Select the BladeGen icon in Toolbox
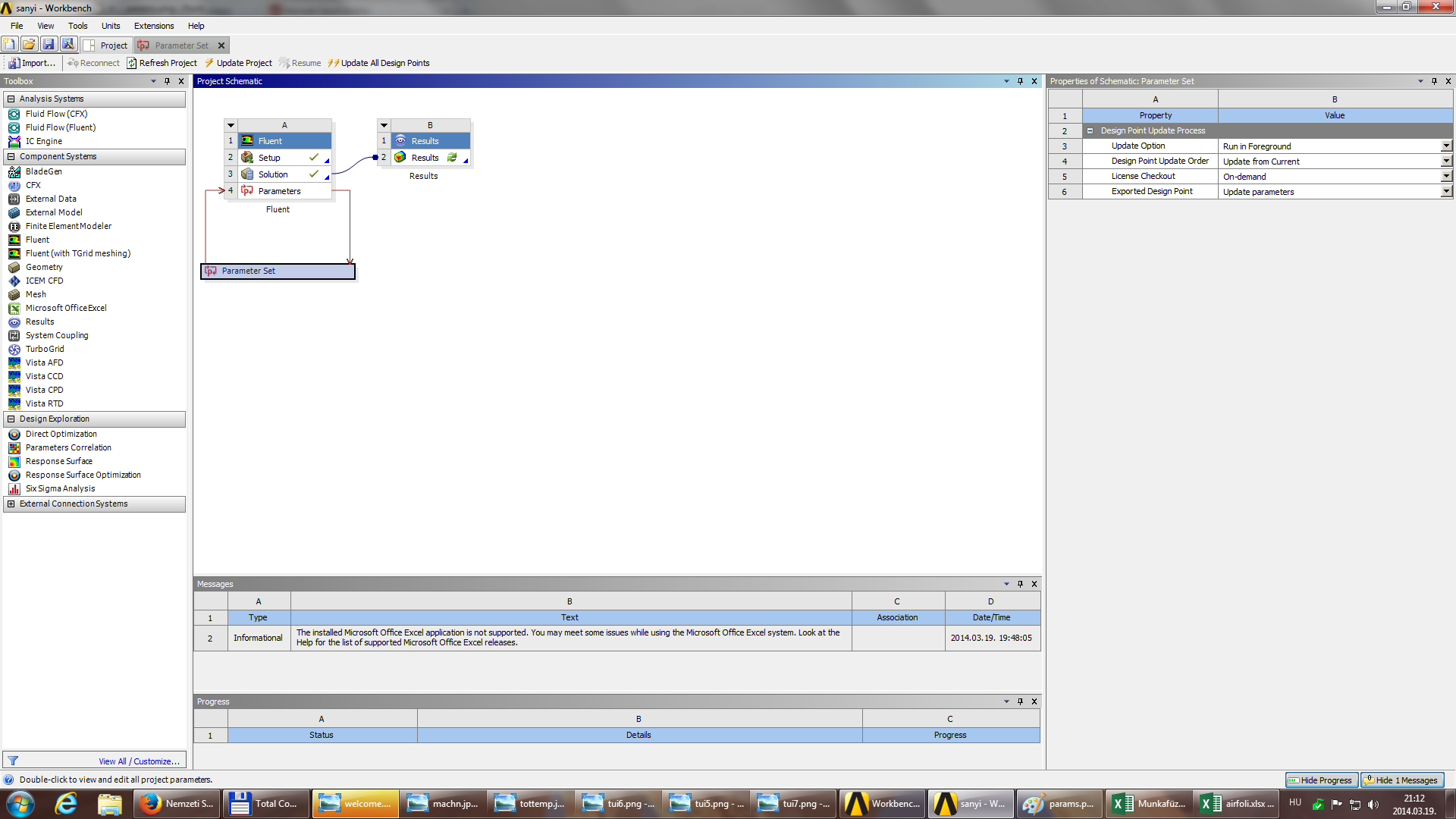The height and width of the screenshot is (819, 1456). (x=14, y=171)
